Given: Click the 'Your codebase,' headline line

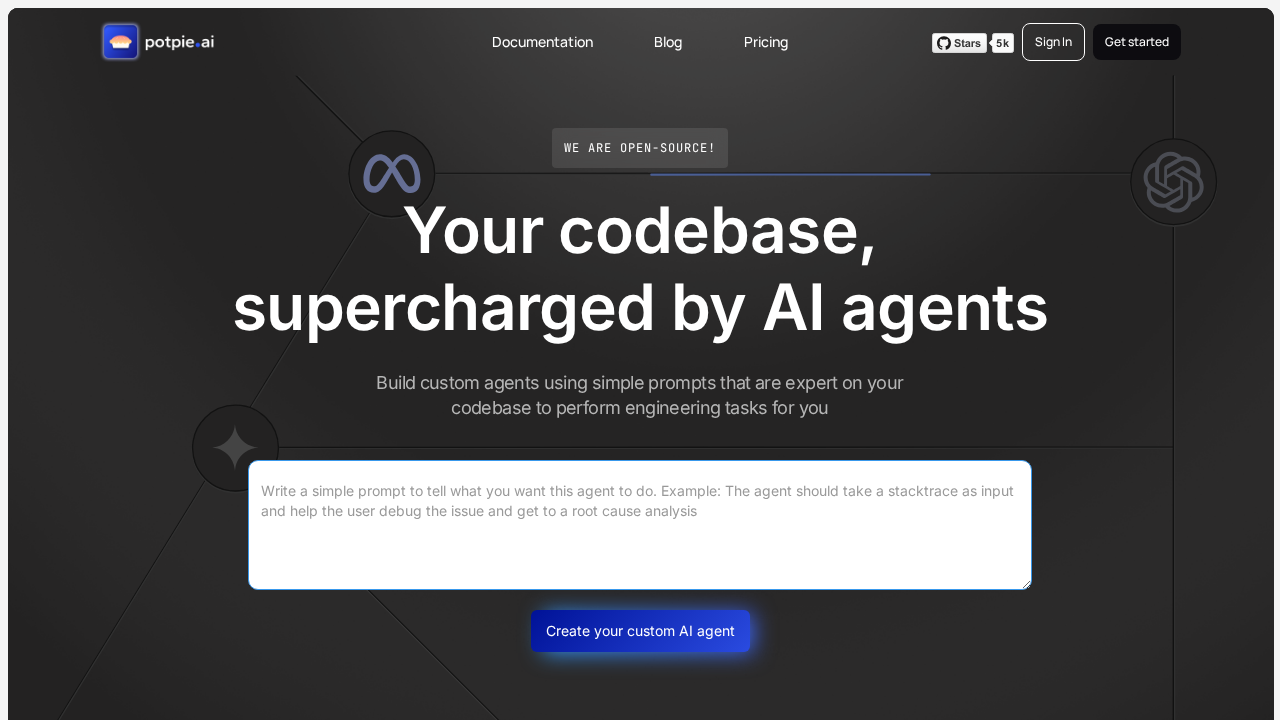Looking at the screenshot, I should [x=639, y=231].
